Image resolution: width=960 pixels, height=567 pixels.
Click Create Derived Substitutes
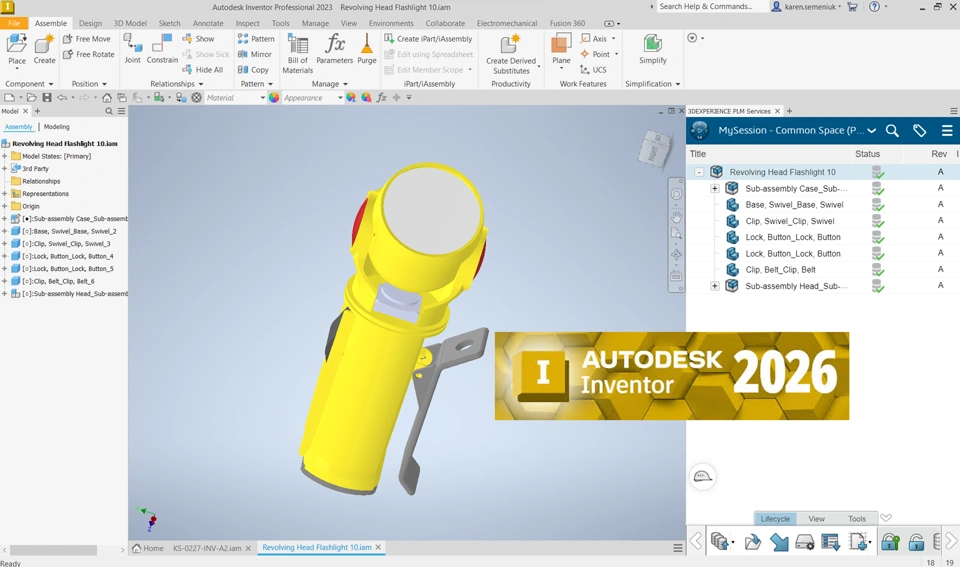tap(511, 54)
